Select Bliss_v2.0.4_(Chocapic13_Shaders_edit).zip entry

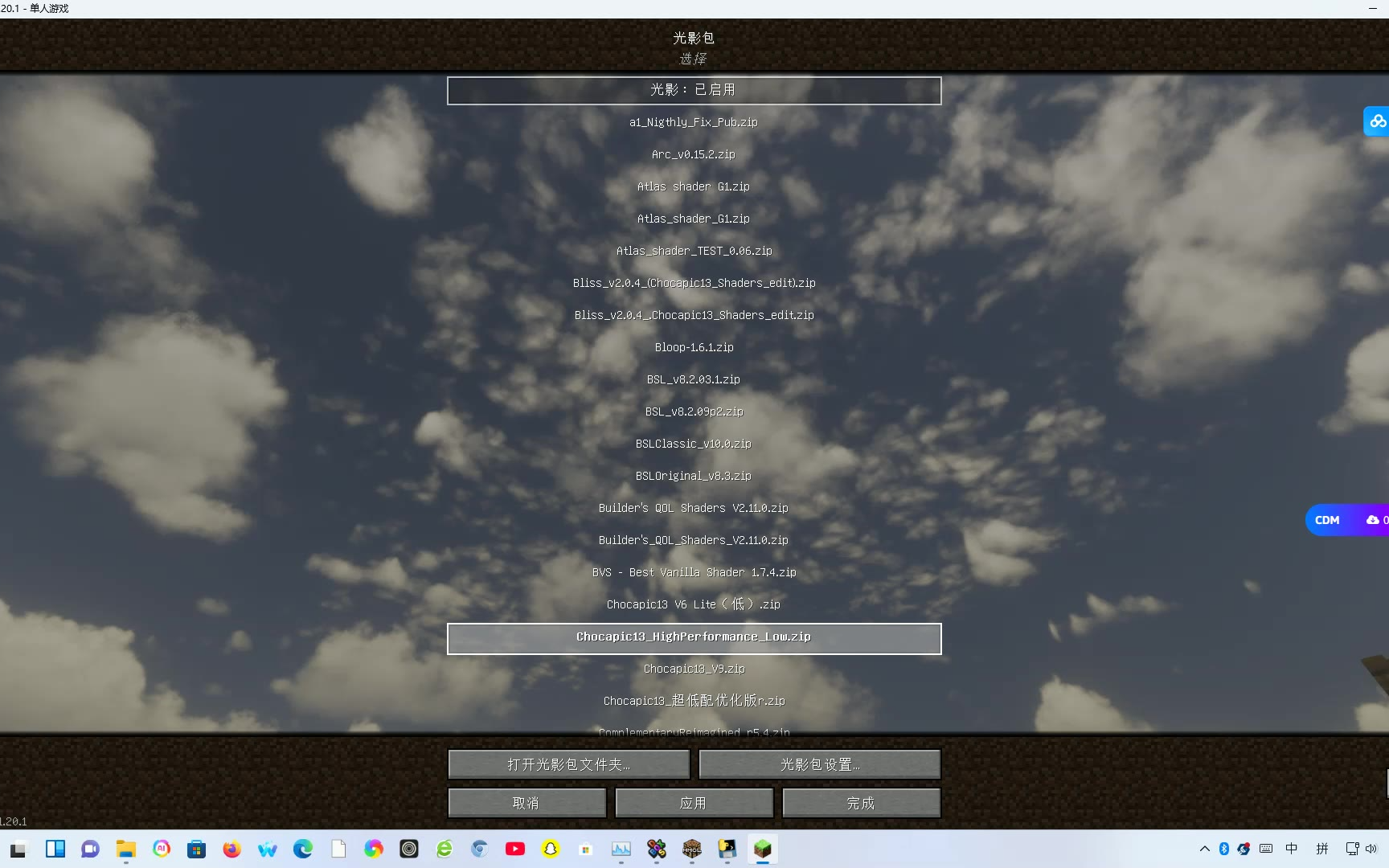click(694, 283)
